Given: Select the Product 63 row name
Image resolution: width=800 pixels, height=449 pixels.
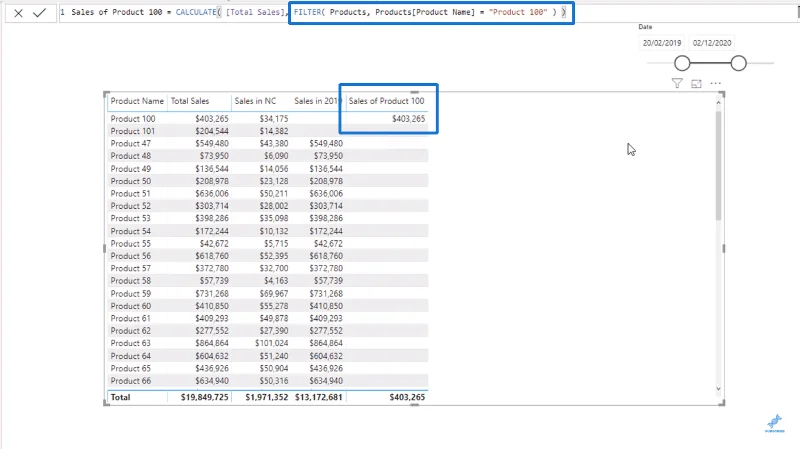Looking at the screenshot, I should pyautogui.click(x=131, y=343).
